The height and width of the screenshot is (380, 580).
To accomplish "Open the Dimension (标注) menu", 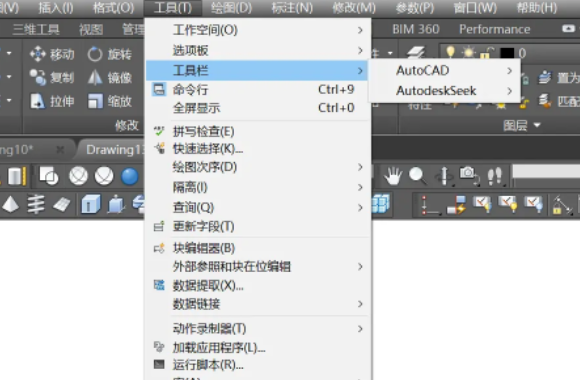I will coord(292,7).
